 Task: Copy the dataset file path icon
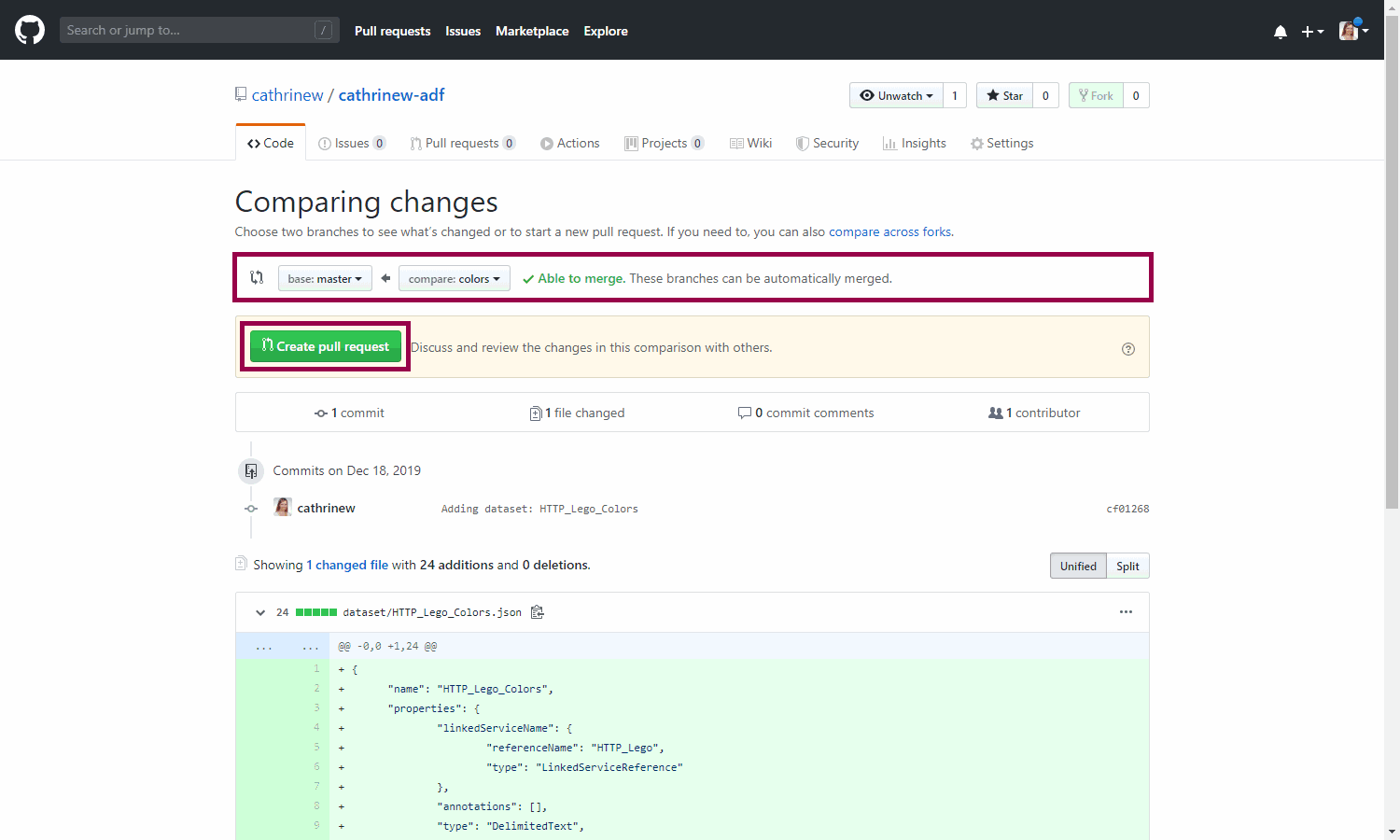pos(538,612)
